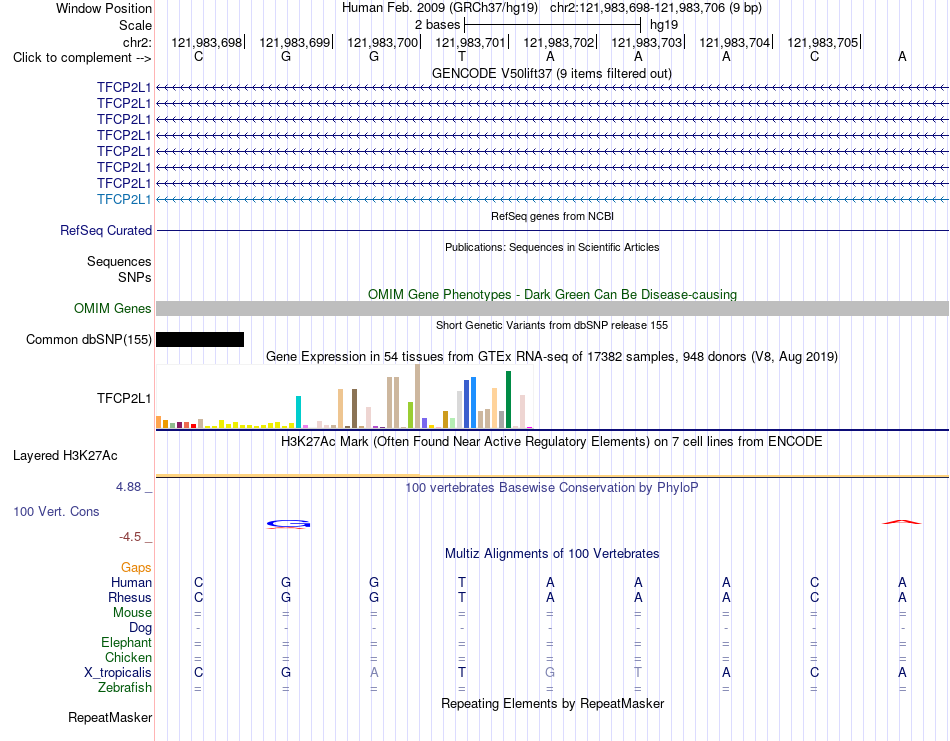
Task: Open 'Short Genetic Variants from dbSNP release 155' title
Action: (x=552, y=325)
